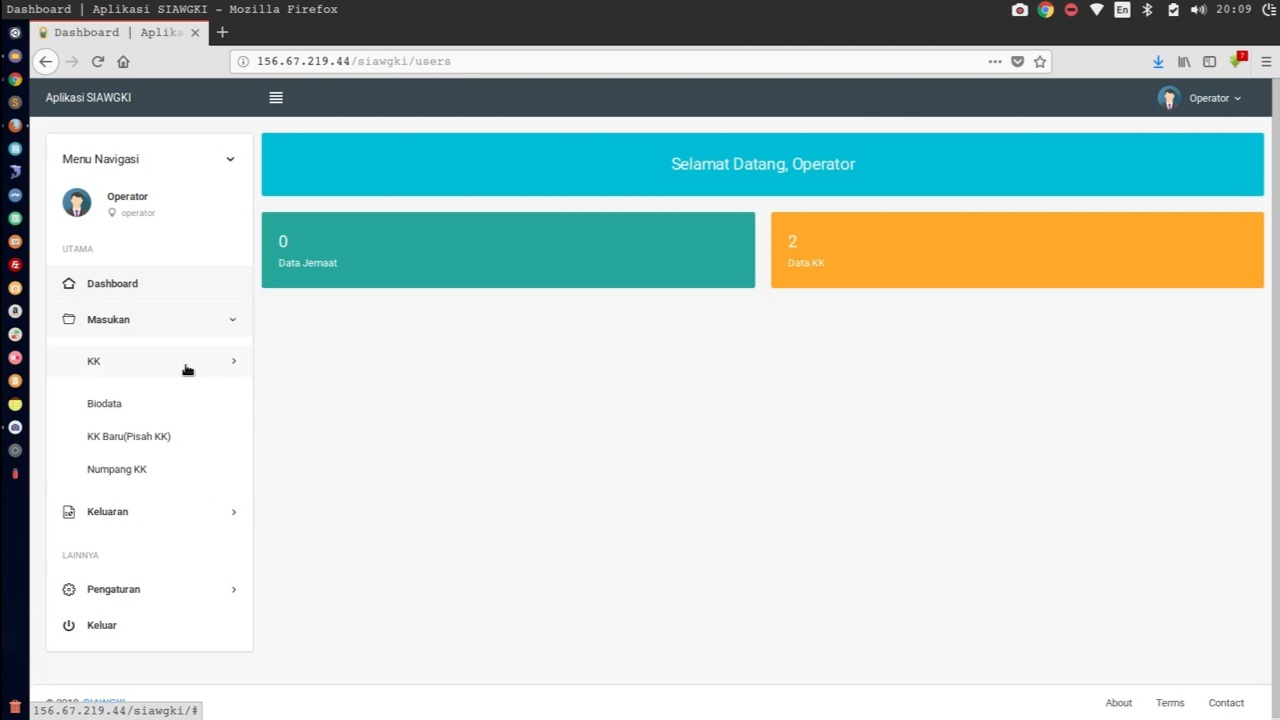
Task: Click the hamburger sidebar toggle icon
Action: [276, 98]
